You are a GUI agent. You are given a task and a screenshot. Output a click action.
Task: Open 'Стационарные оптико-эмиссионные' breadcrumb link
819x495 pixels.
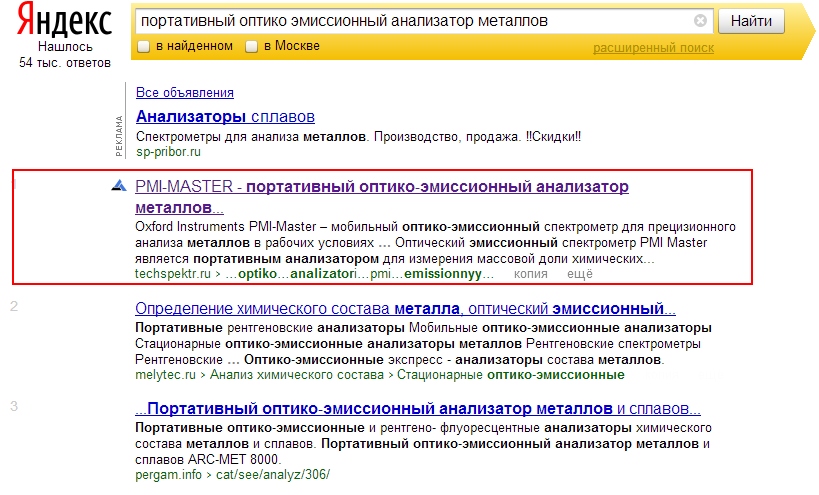tap(510, 375)
